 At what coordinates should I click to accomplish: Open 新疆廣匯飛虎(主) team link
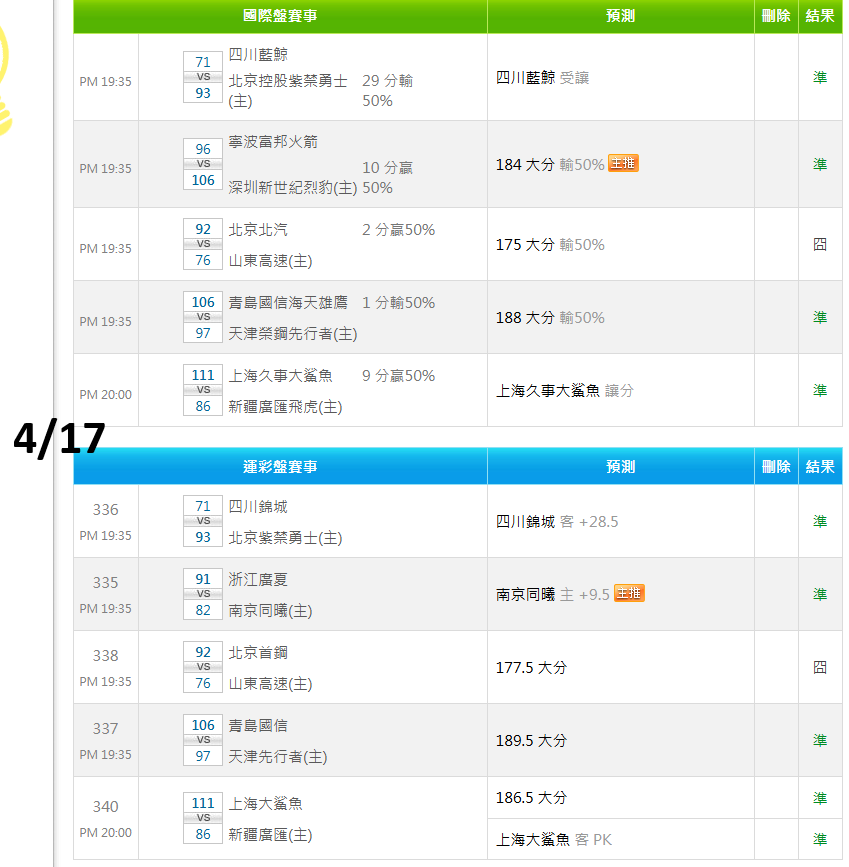[x=285, y=406]
